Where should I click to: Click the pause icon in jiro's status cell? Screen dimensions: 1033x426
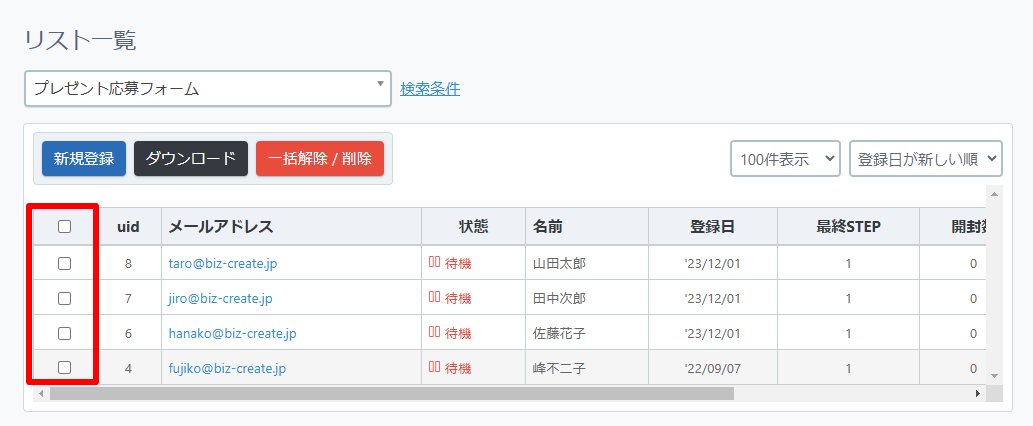pyautogui.click(x=434, y=298)
